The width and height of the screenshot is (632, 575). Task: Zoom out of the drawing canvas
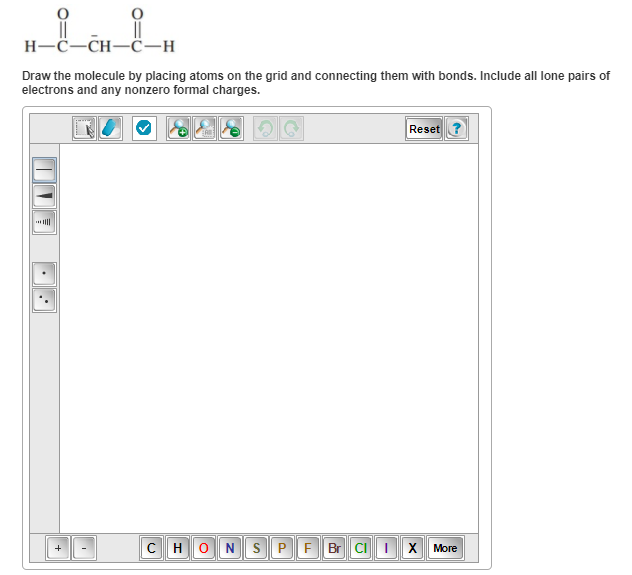coord(231,129)
